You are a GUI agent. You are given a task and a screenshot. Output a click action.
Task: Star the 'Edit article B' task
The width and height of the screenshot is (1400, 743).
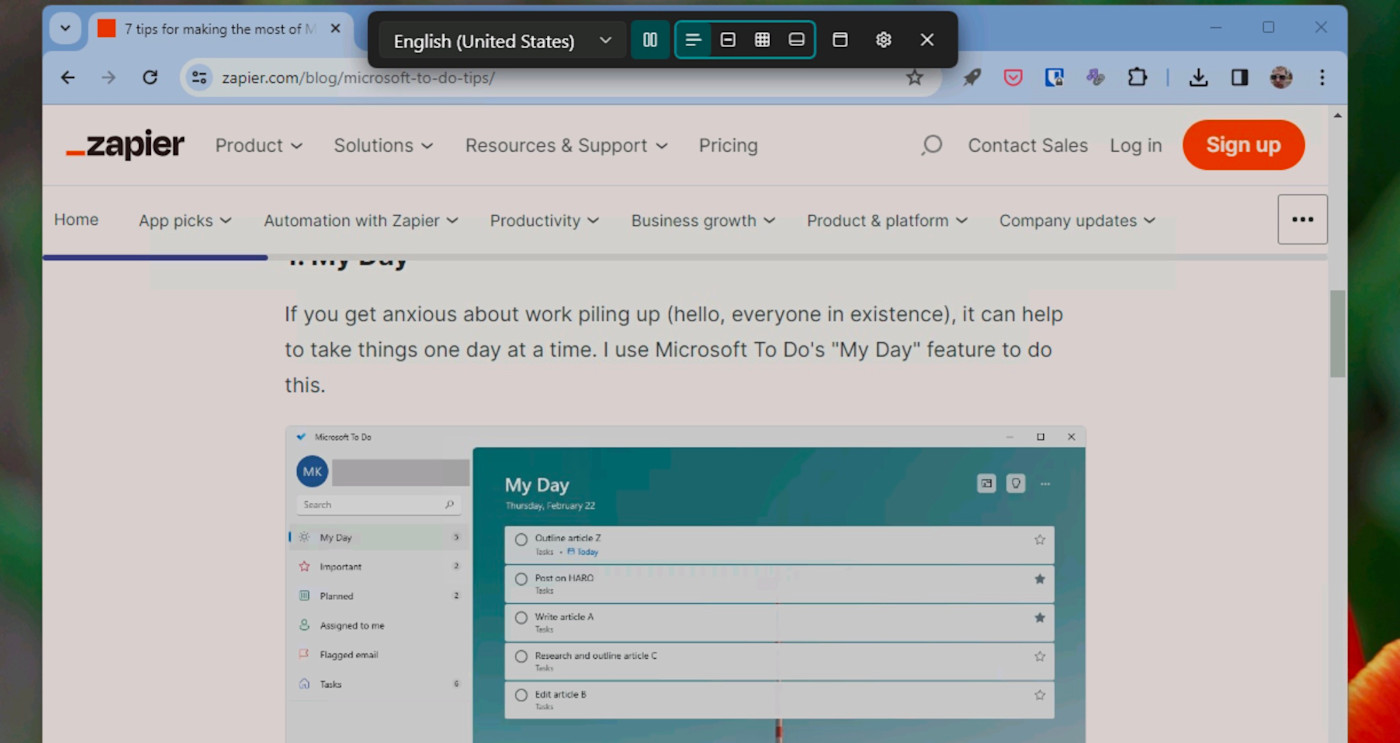coord(1040,695)
